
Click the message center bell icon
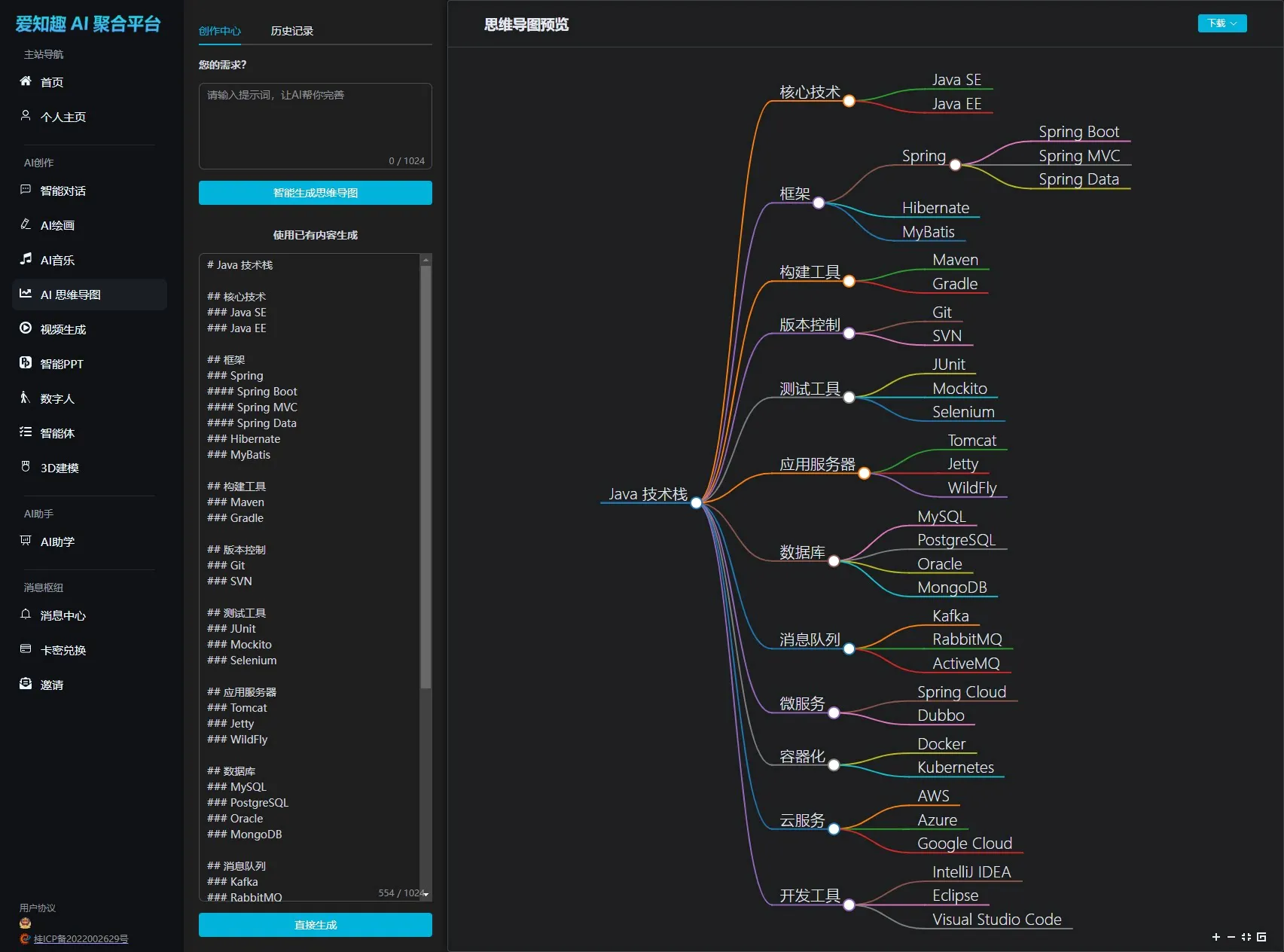26,615
